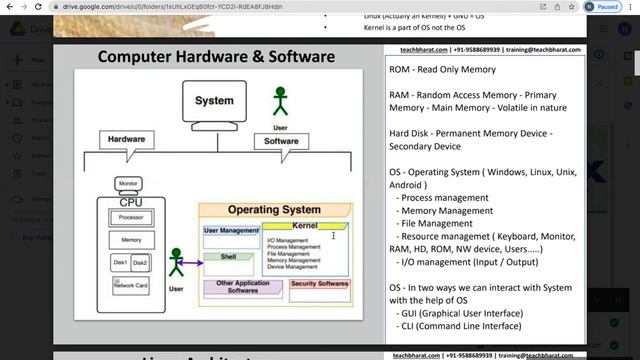The width and height of the screenshot is (640, 360).
Task: Click the New button in Drive
Action: click(x=29, y=60)
